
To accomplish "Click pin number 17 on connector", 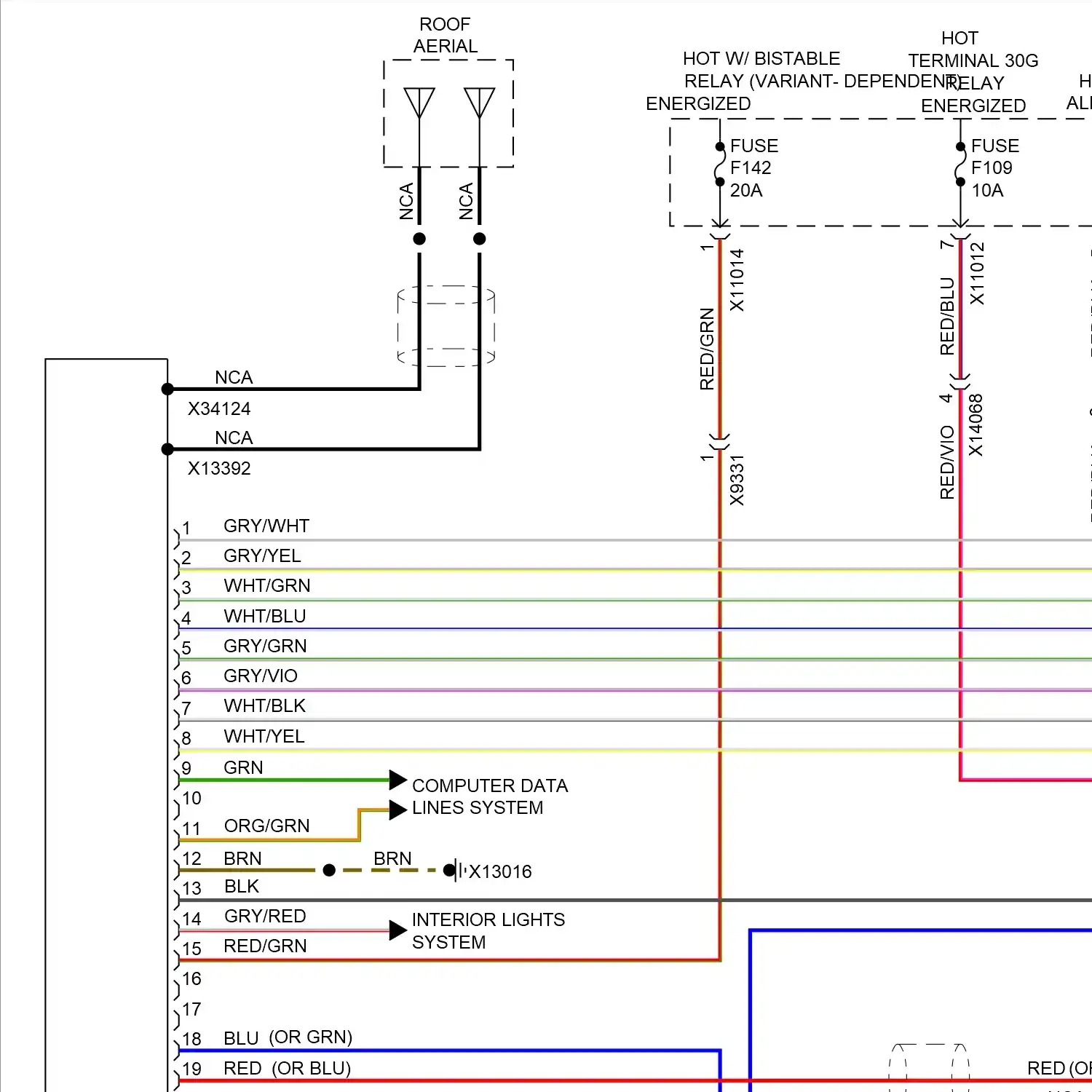I will pyautogui.click(x=191, y=1009).
